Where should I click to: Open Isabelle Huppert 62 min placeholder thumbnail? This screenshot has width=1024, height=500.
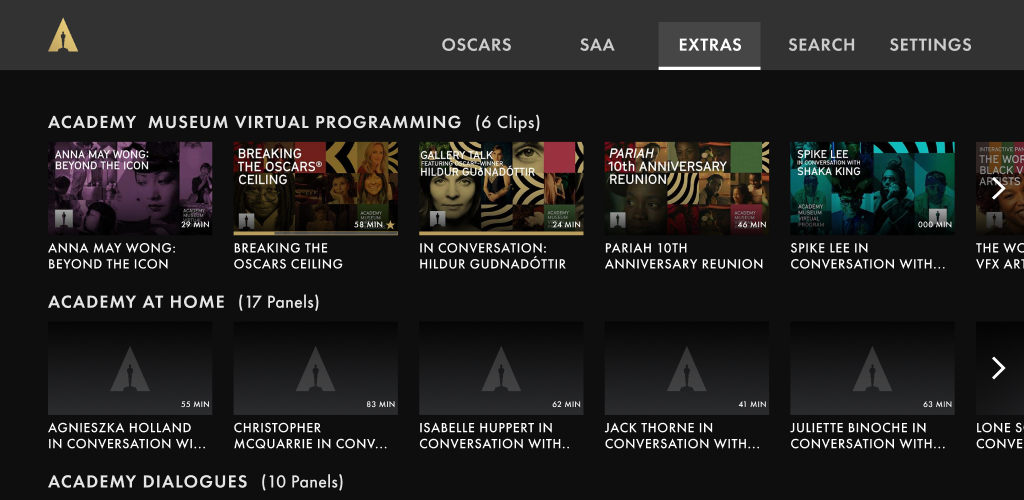tap(501, 367)
